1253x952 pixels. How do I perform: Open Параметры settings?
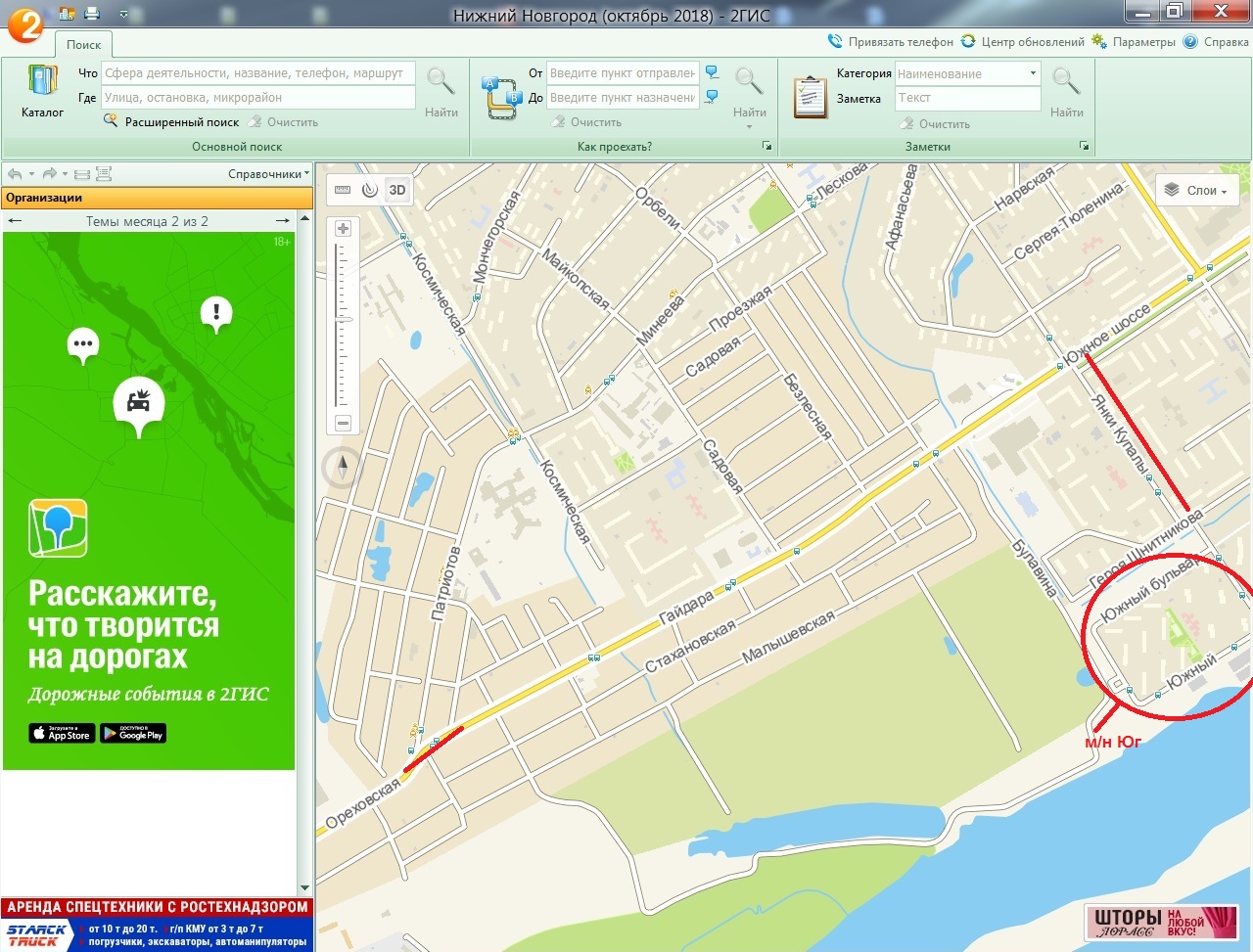click(x=1134, y=42)
